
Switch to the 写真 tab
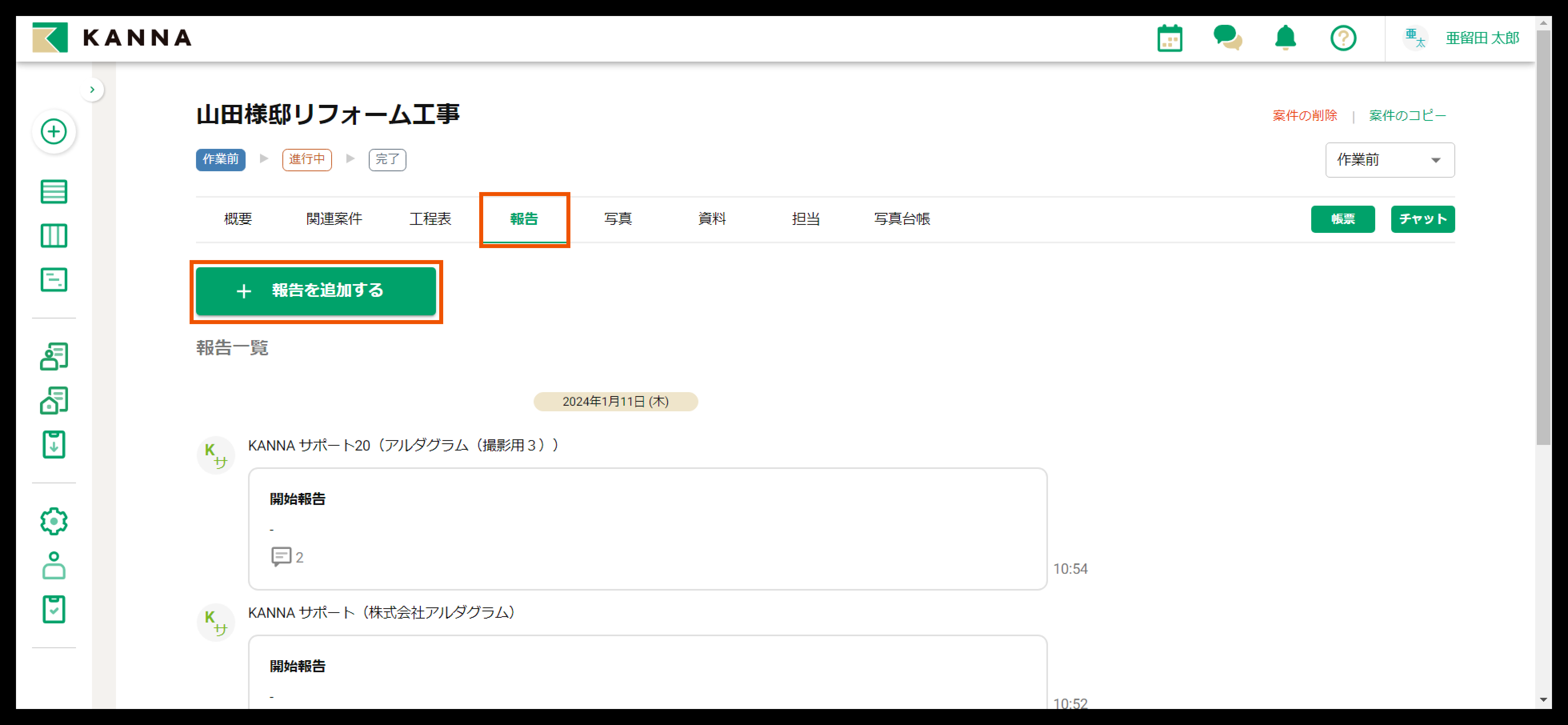tap(617, 218)
